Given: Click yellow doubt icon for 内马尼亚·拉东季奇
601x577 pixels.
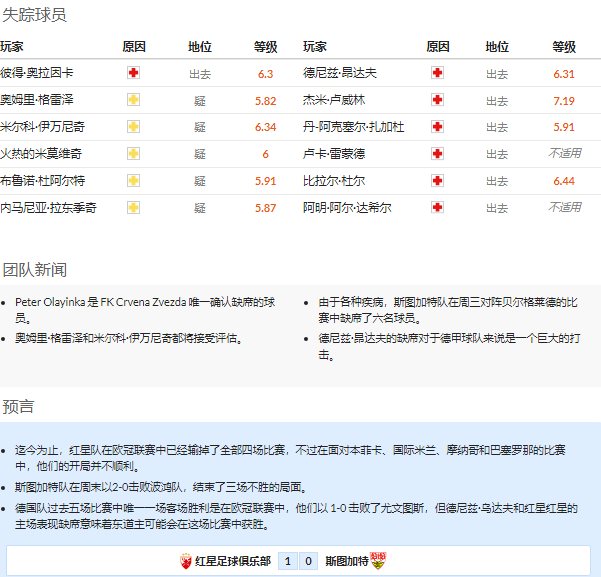Looking at the screenshot, I should [133, 207].
